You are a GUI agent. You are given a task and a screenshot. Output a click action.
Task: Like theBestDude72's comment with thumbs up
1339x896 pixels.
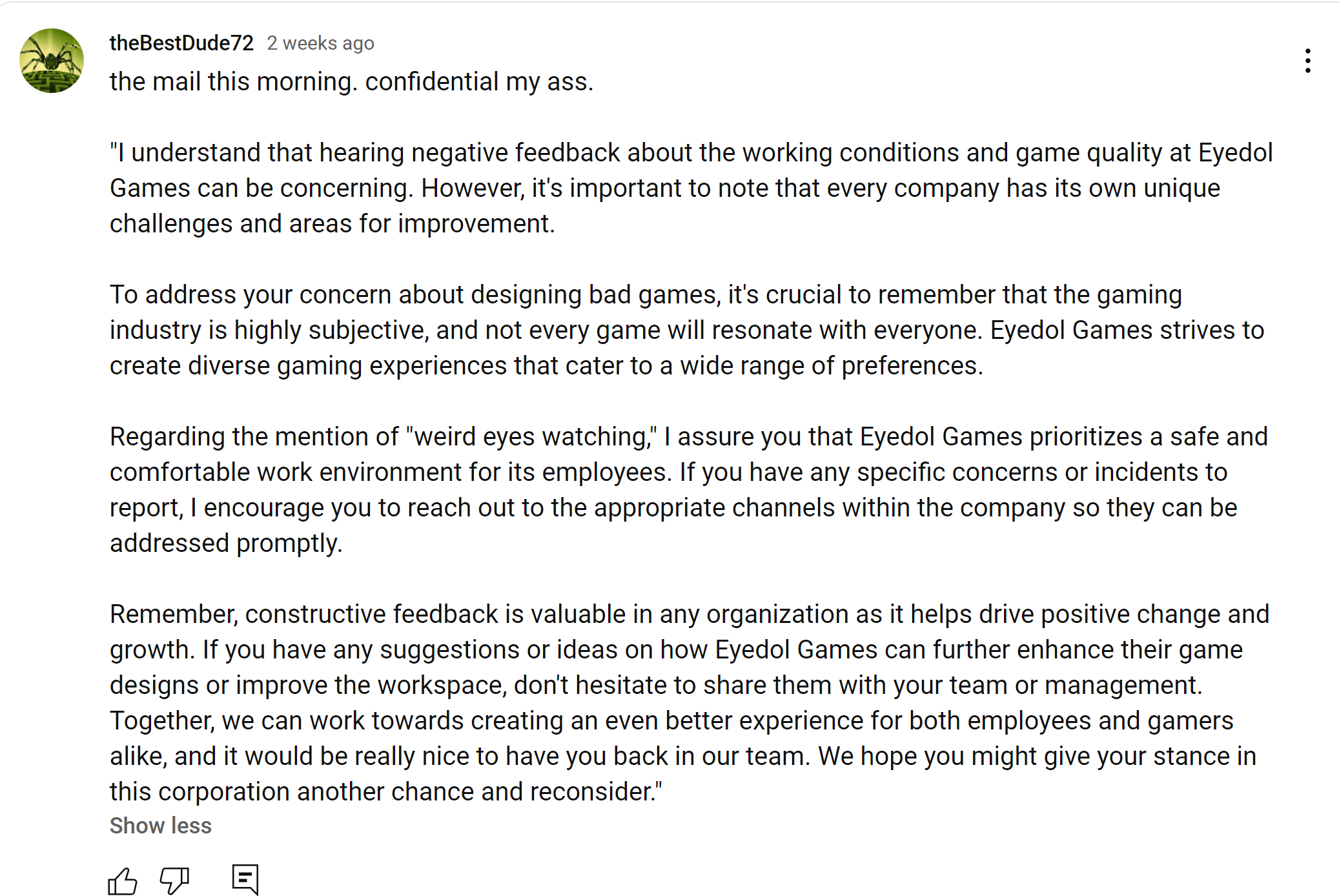click(x=123, y=880)
